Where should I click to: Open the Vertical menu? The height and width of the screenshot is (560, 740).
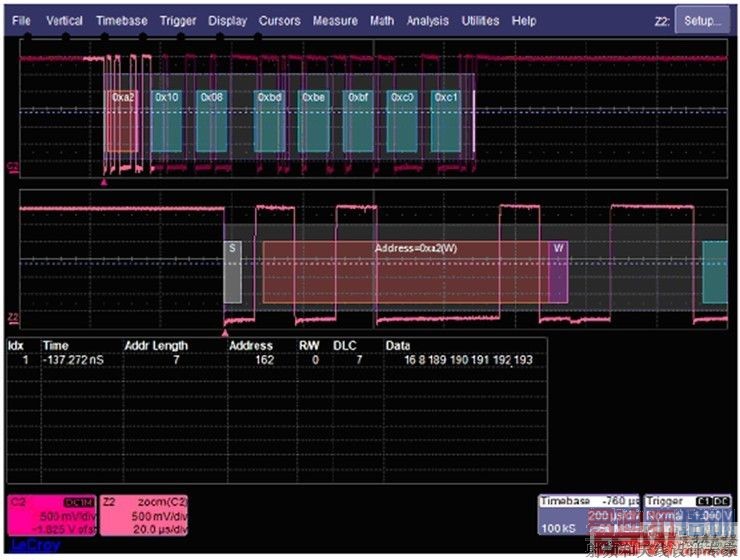point(64,21)
